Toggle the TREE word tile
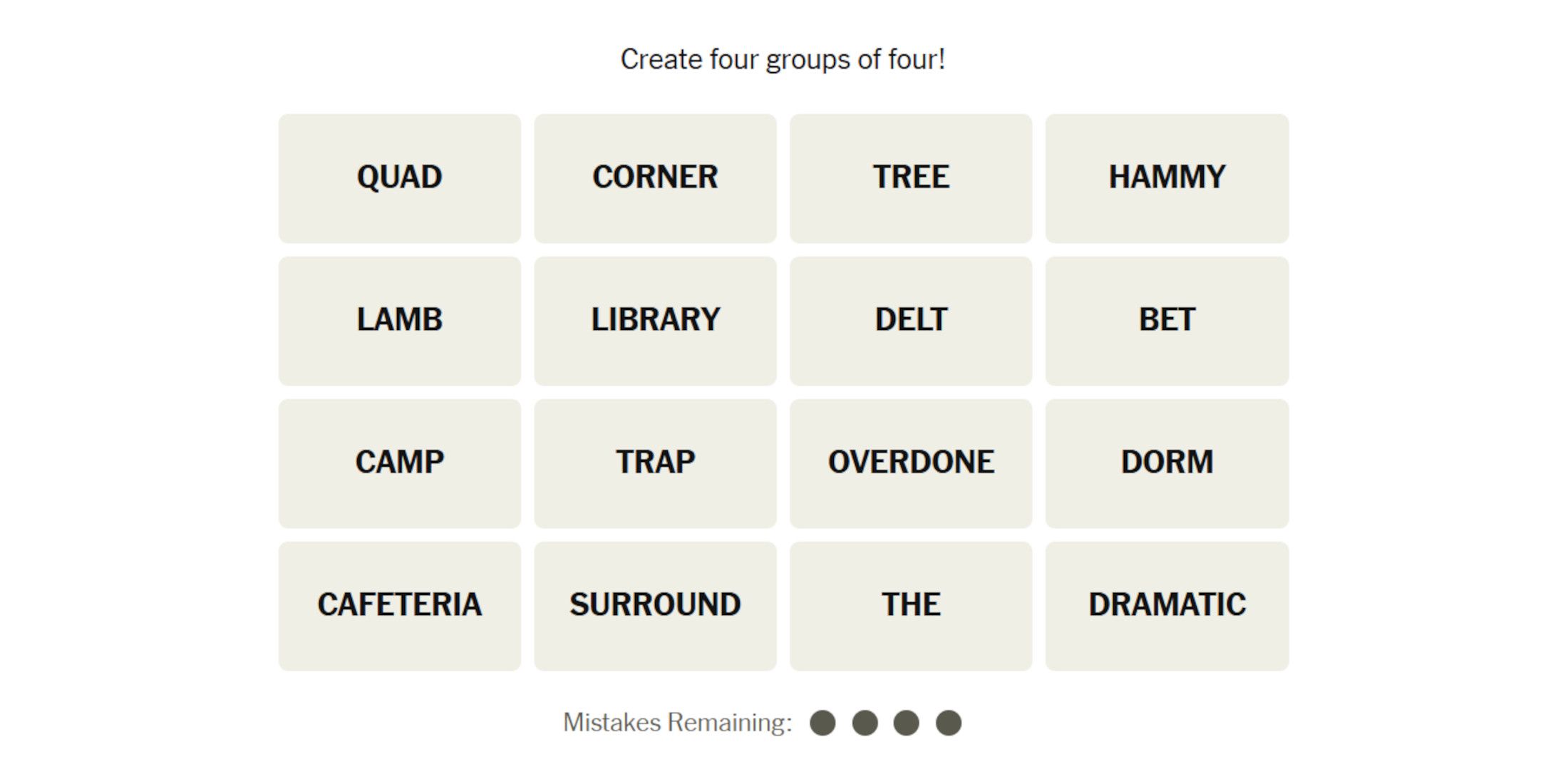The image size is (1568, 784). click(910, 178)
